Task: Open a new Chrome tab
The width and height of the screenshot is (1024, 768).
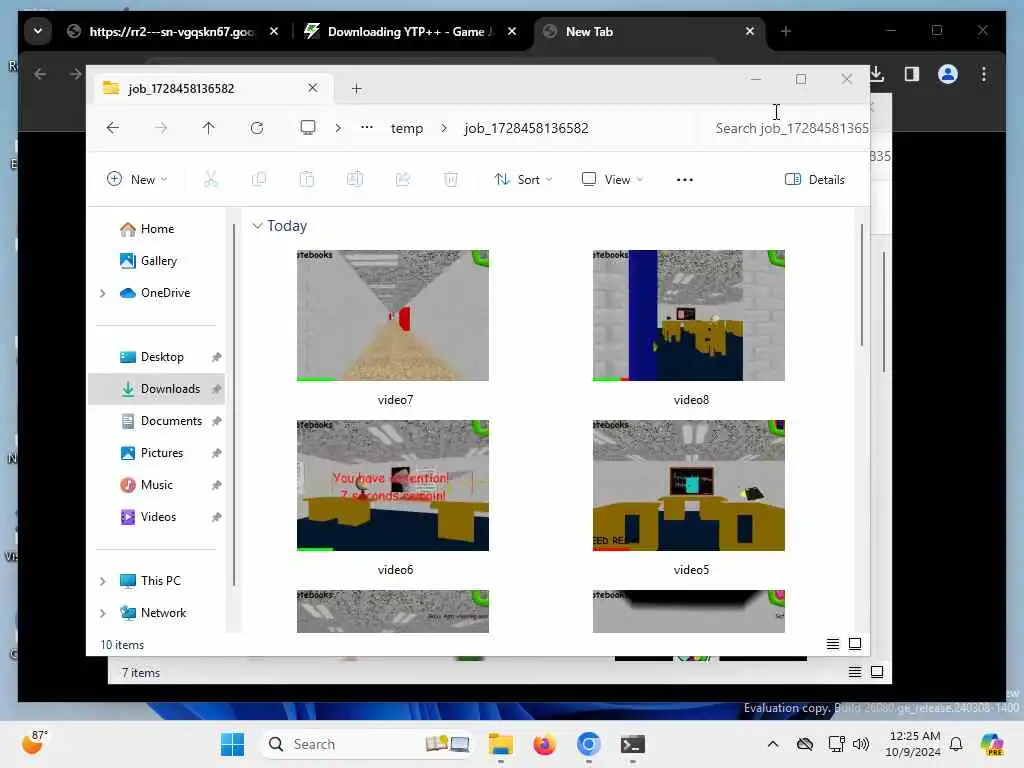Action: coord(786,31)
